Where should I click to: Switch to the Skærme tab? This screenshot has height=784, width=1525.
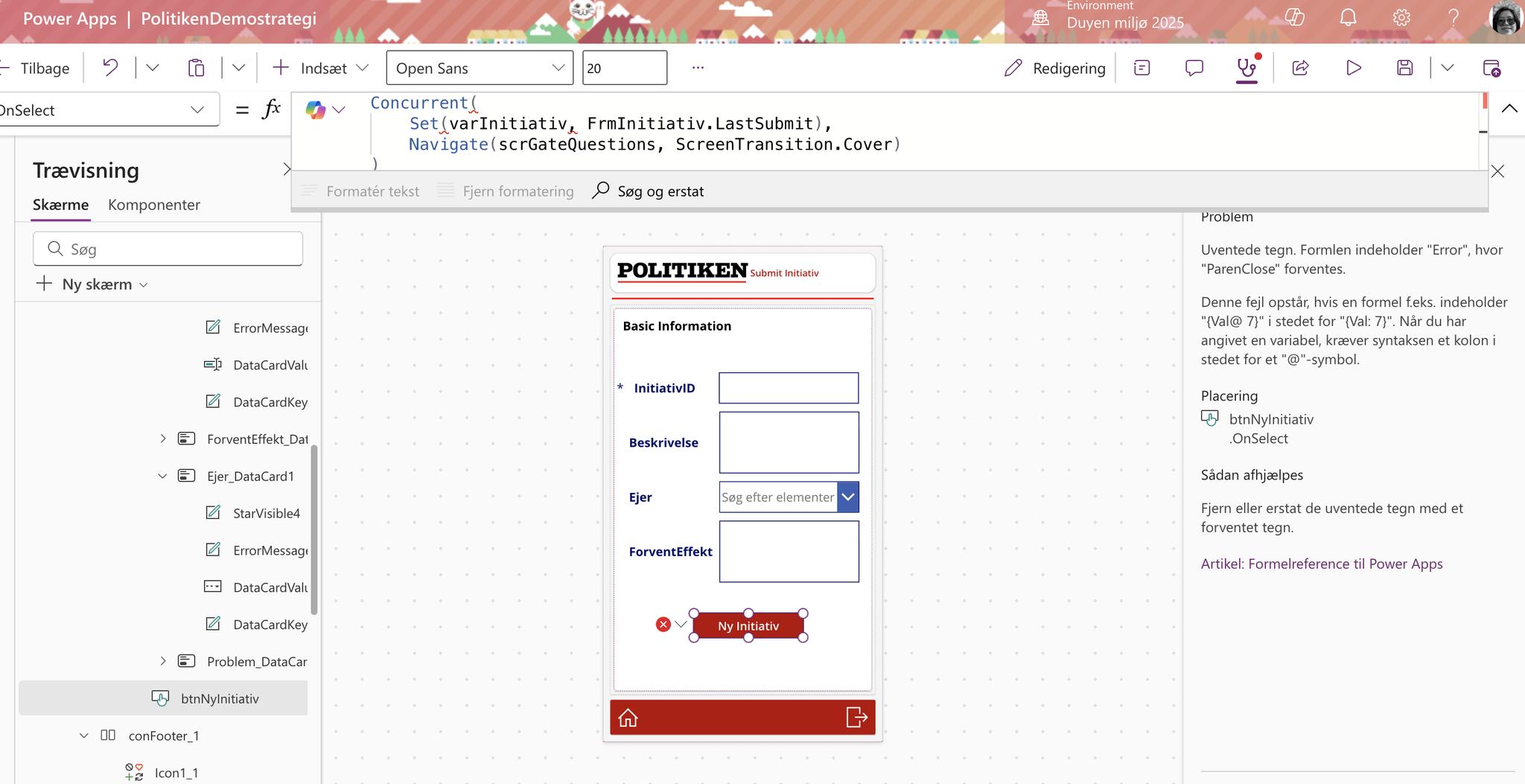click(x=60, y=205)
